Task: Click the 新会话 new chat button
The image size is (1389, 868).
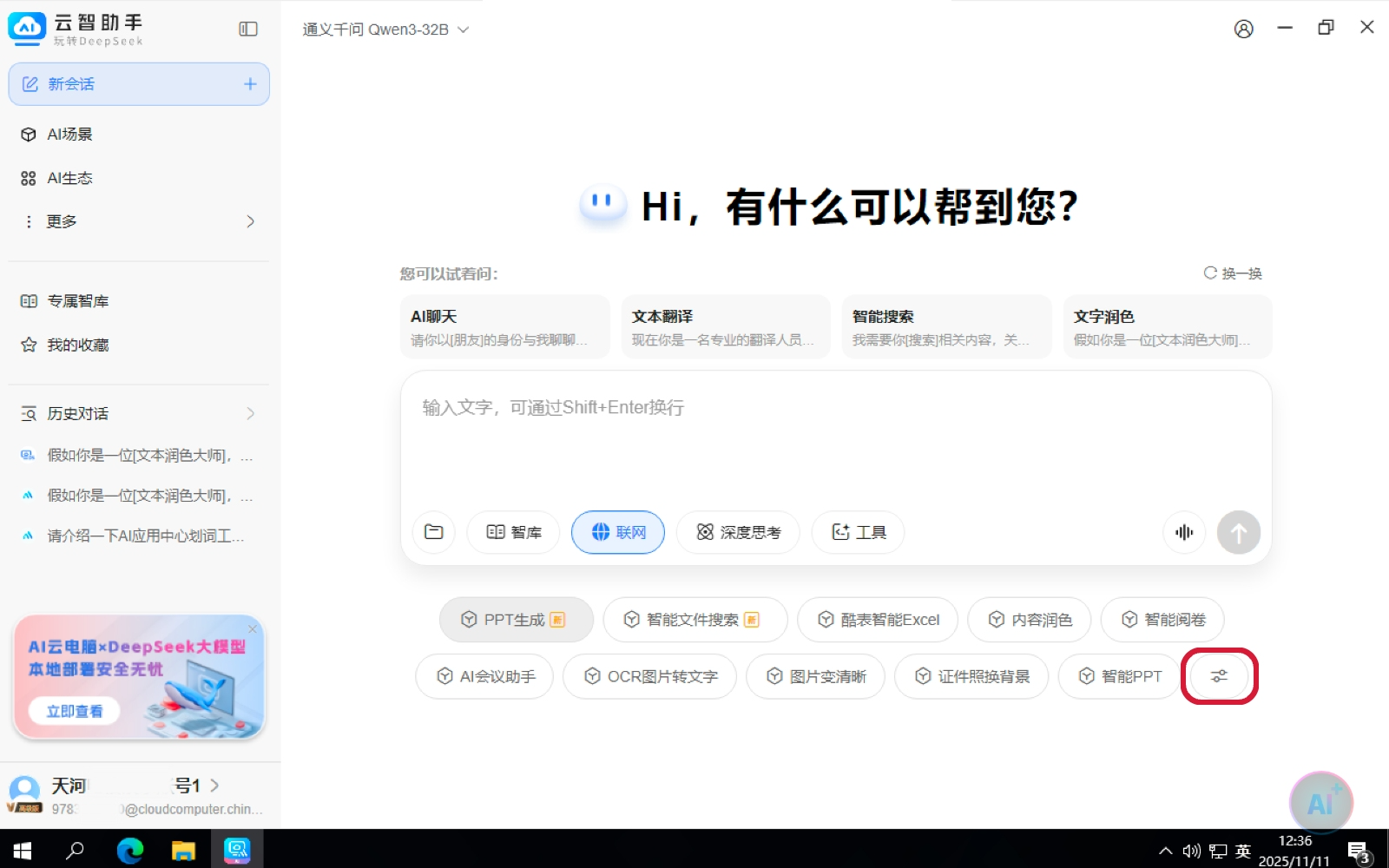Action: pos(139,84)
